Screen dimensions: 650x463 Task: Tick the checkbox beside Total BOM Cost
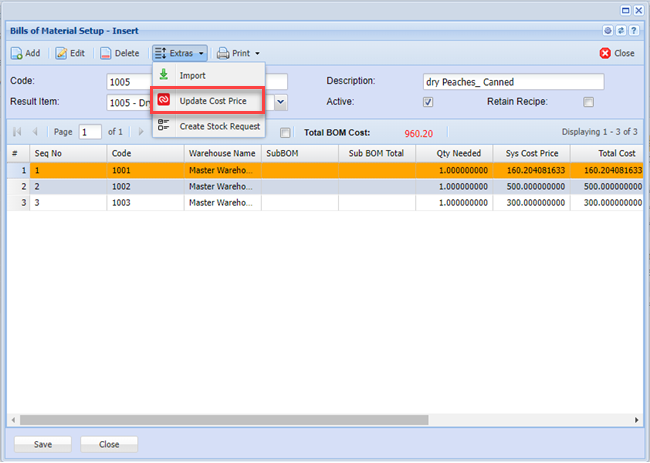pyautogui.click(x=286, y=132)
